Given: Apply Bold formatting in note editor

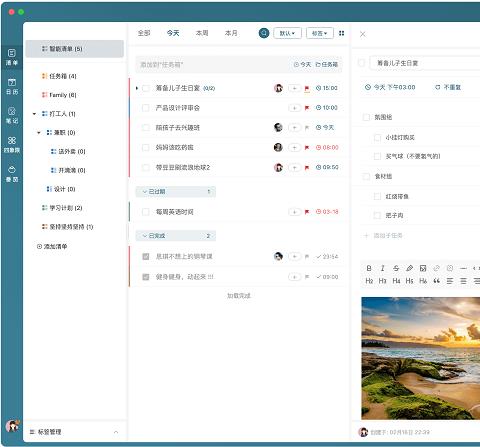Looking at the screenshot, I should coord(369,268).
